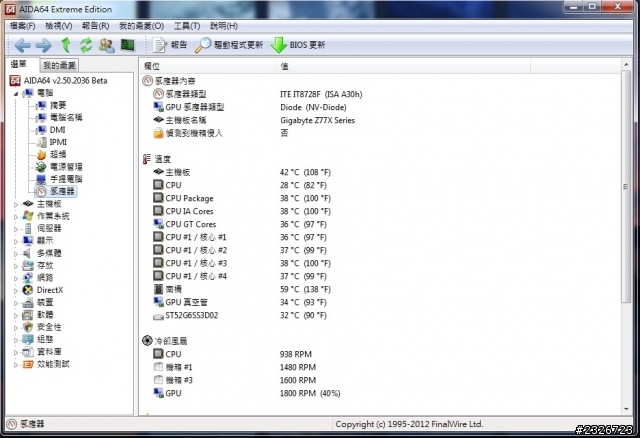Viewport: 640px width, 438px height.
Task: Select DMI item in tree
Action: tap(57, 130)
